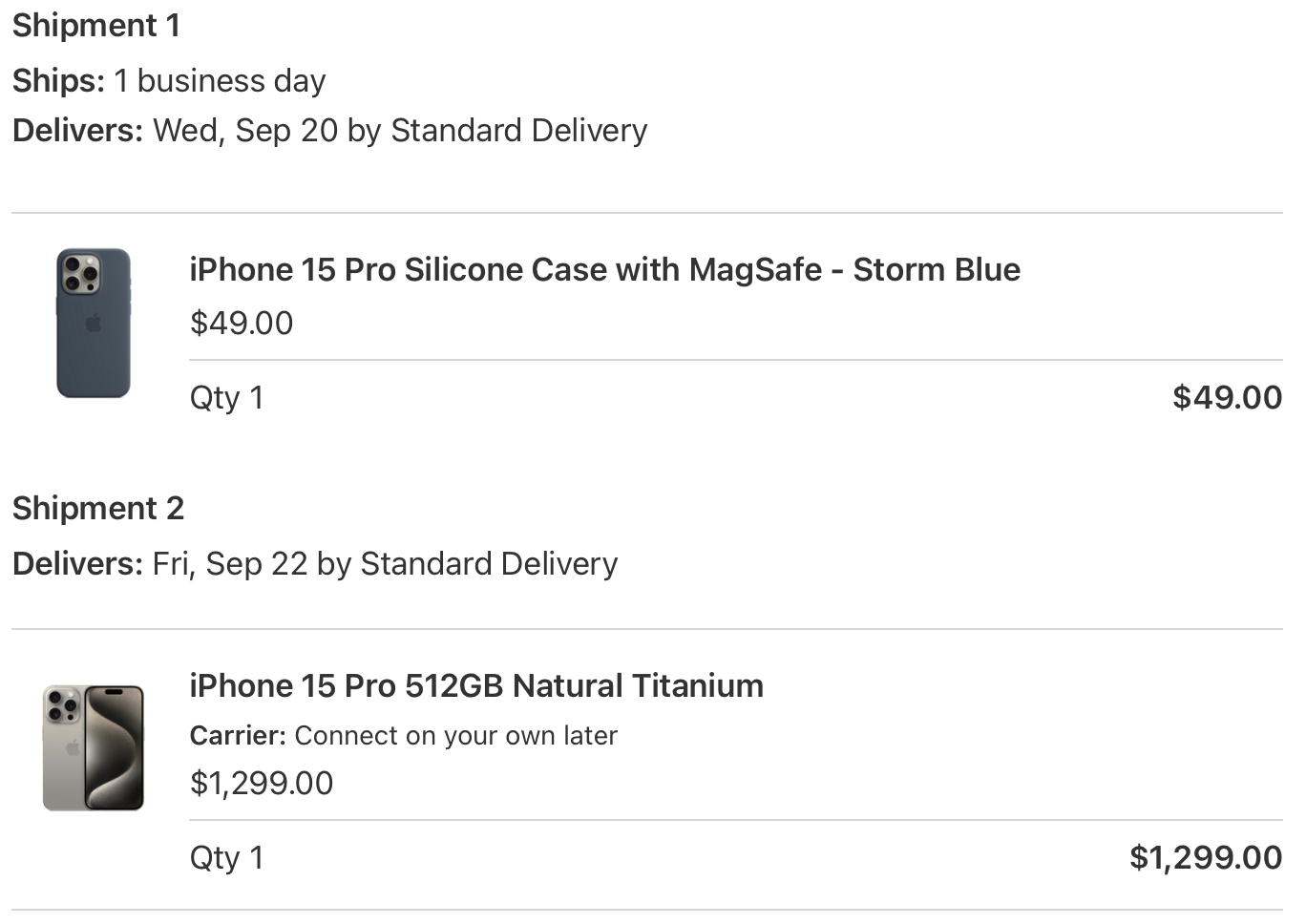
Task: Open the iPhone 15 Pro 512GB Natural Titanium title
Action: coord(475,686)
